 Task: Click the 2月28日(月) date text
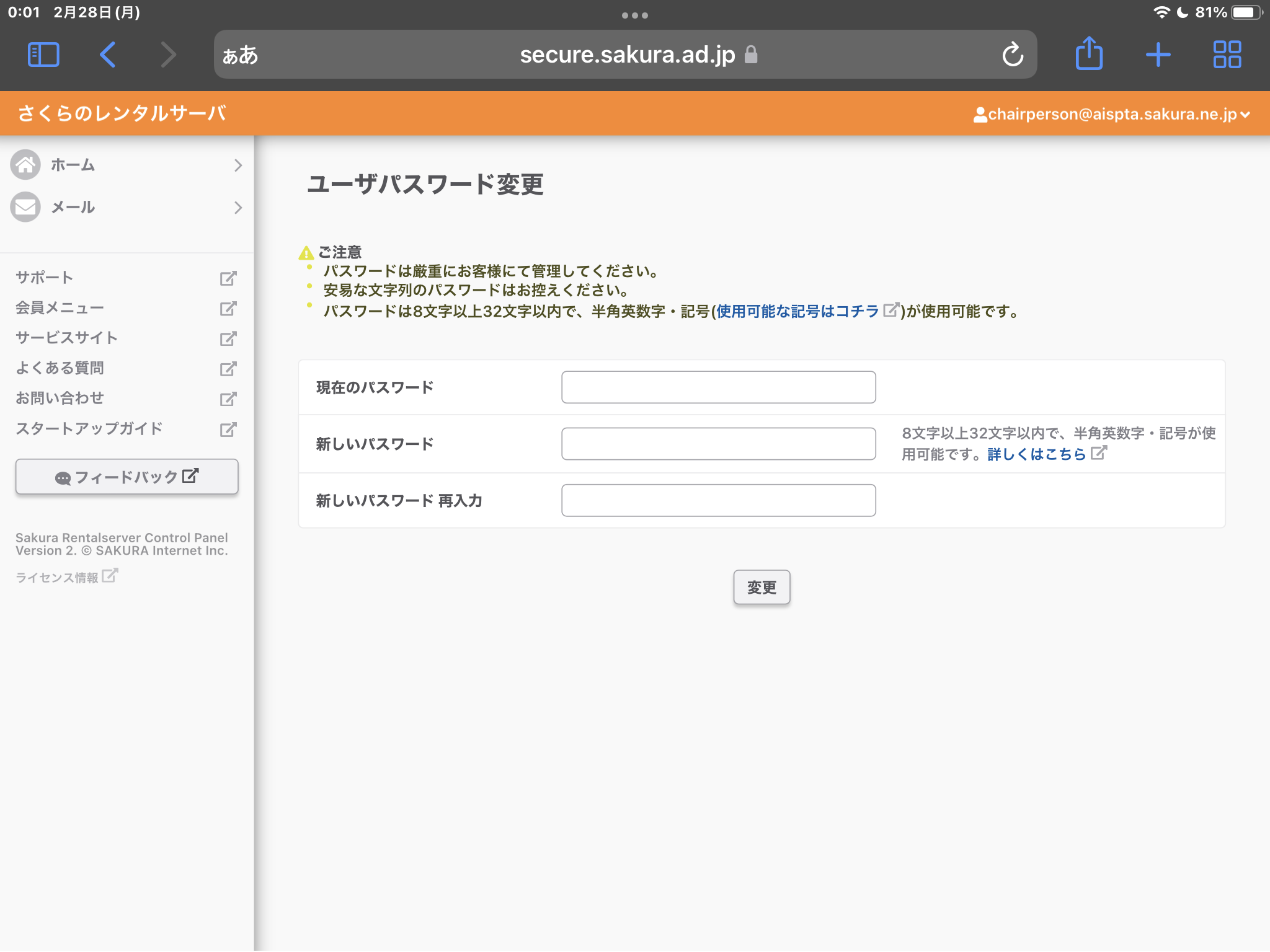pos(97,12)
